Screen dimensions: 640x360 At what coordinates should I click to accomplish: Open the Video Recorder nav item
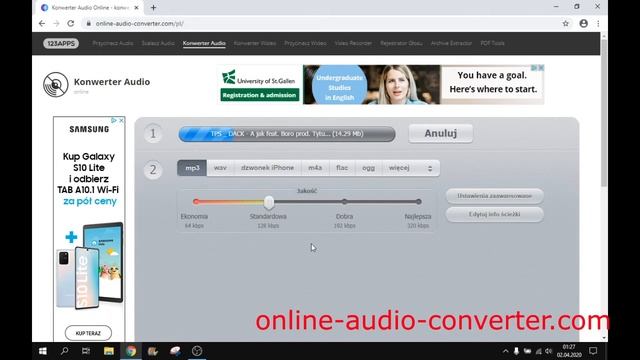[x=353, y=43]
